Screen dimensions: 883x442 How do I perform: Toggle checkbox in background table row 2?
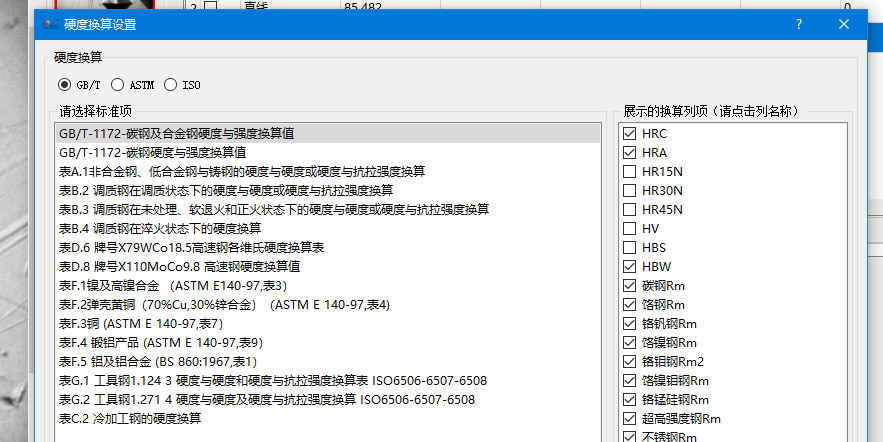point(211,6)
